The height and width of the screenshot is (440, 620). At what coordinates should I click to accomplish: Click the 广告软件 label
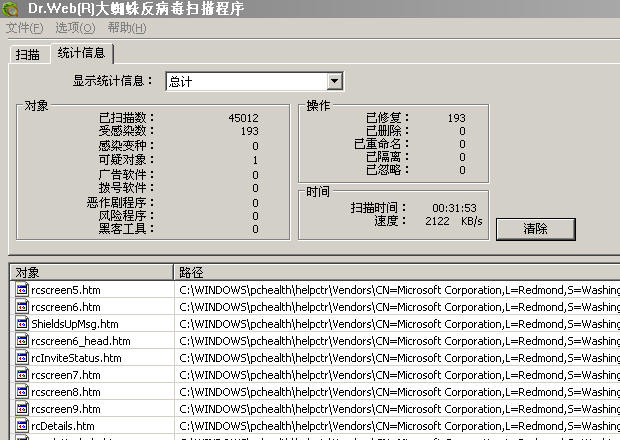pyautogui.click(x=126, y=174)
